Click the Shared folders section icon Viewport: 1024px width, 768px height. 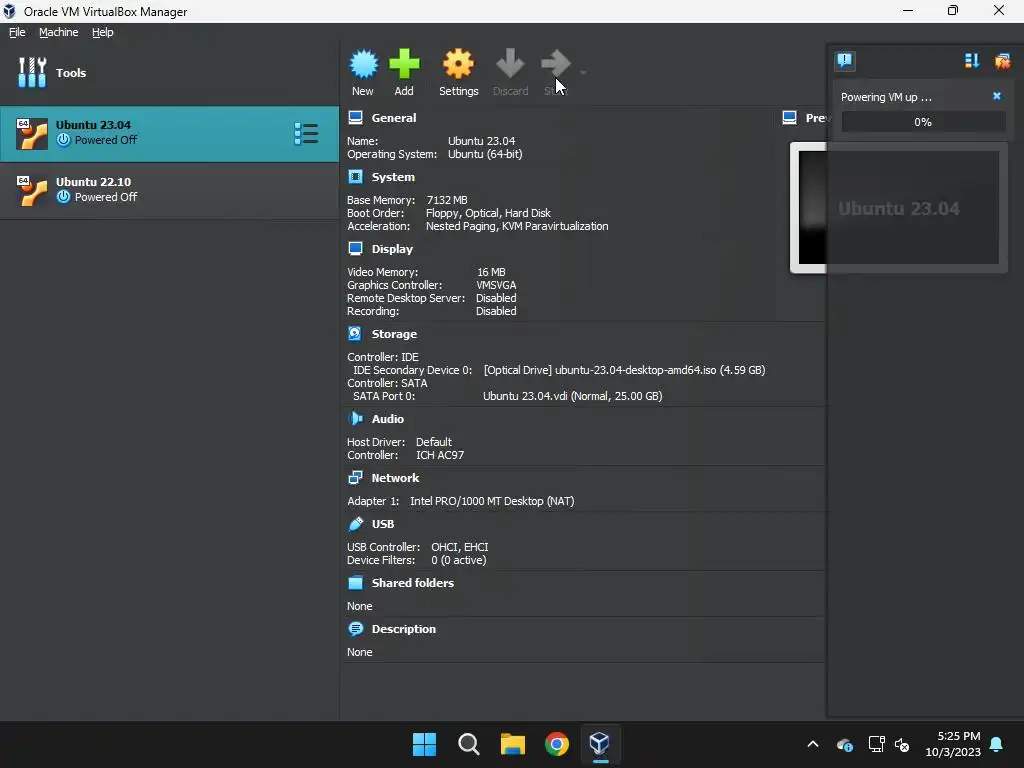(x=355, y=583)
